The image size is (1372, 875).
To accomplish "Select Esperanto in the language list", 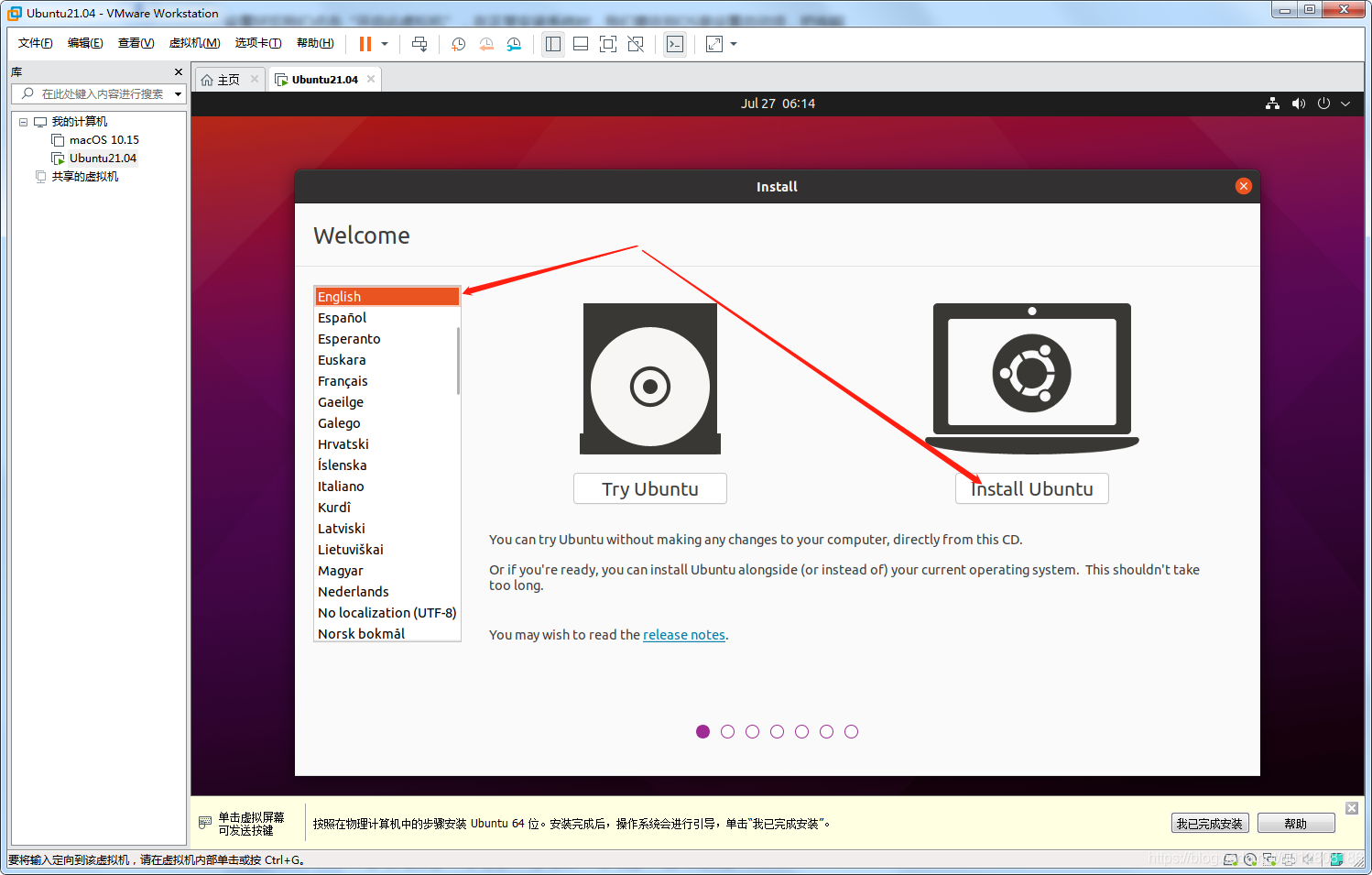I will 387,338.
